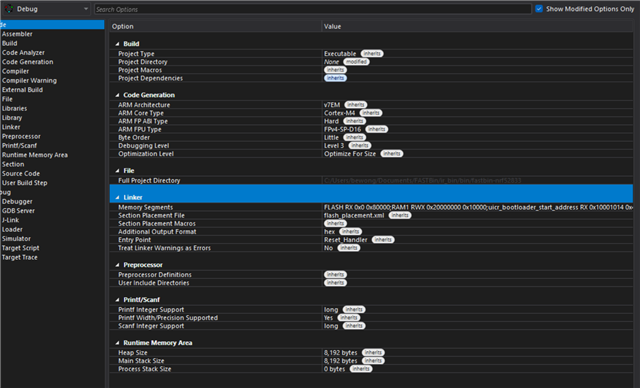Collapse the Linker options group

click(x=117, y=197)
